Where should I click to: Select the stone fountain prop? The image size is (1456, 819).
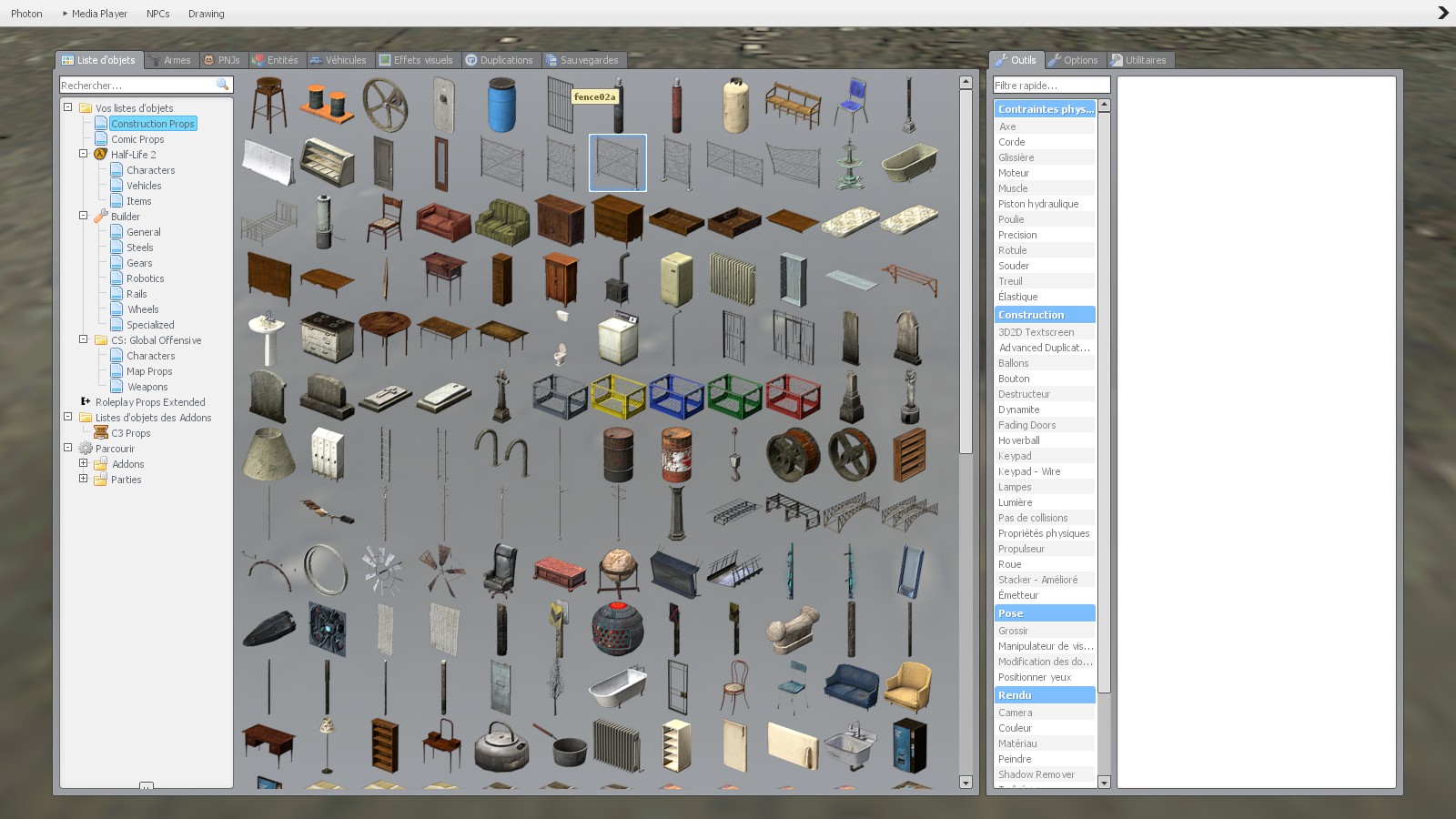[851, 163]
